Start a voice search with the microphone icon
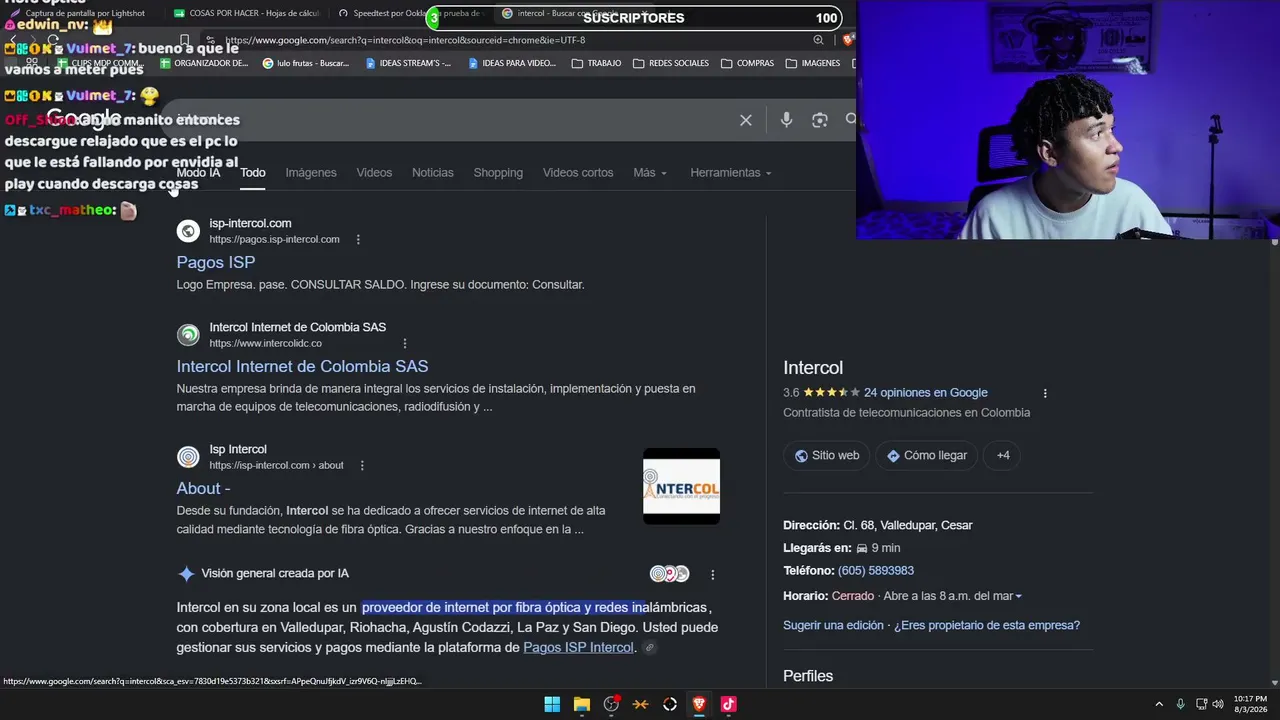The height and width of the screenshot is (720, 1280). (786, 120)
